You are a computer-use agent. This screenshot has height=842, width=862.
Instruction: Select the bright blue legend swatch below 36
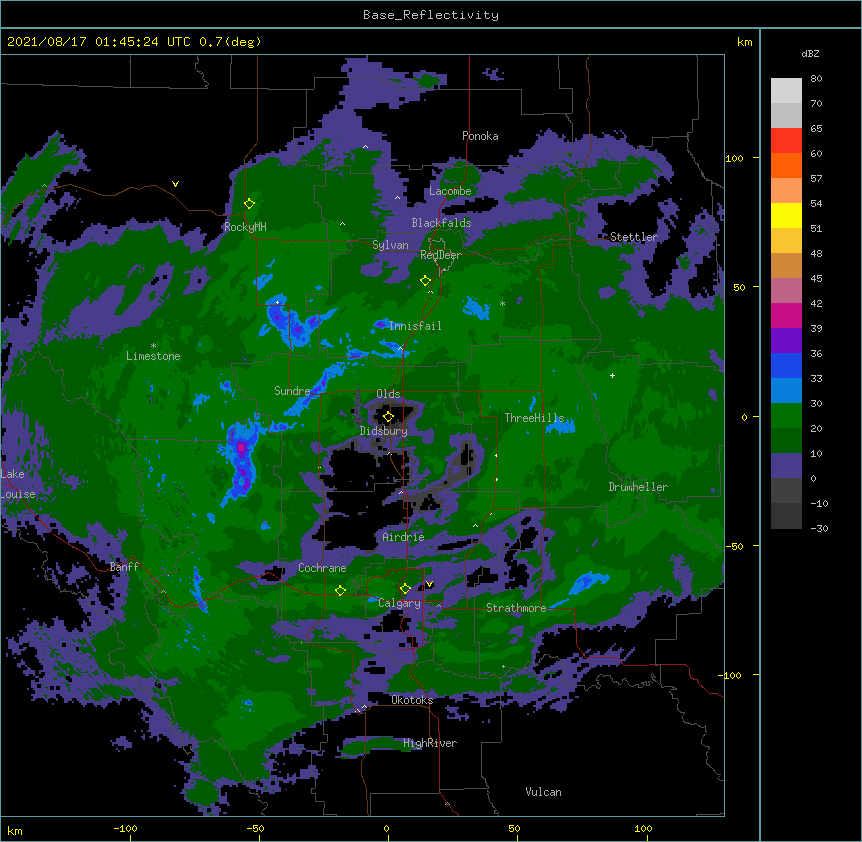click(x=786, y=365)
